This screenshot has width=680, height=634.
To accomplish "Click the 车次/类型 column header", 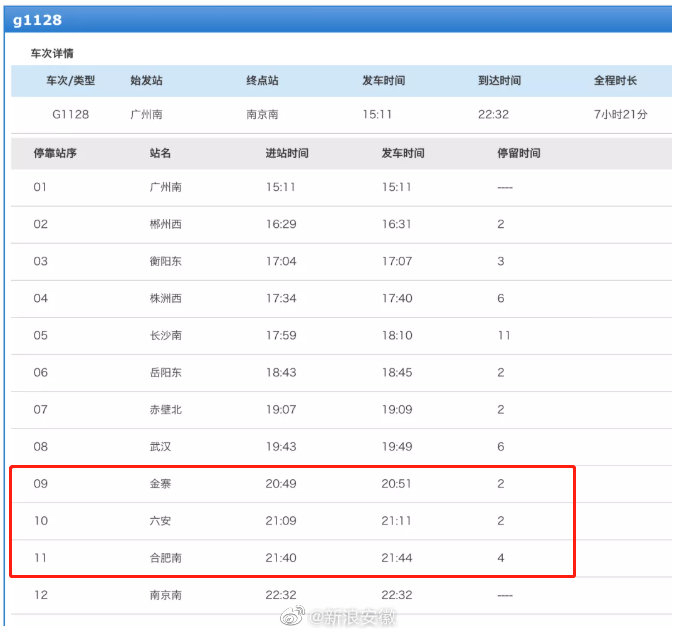I will tap(70, 81).
